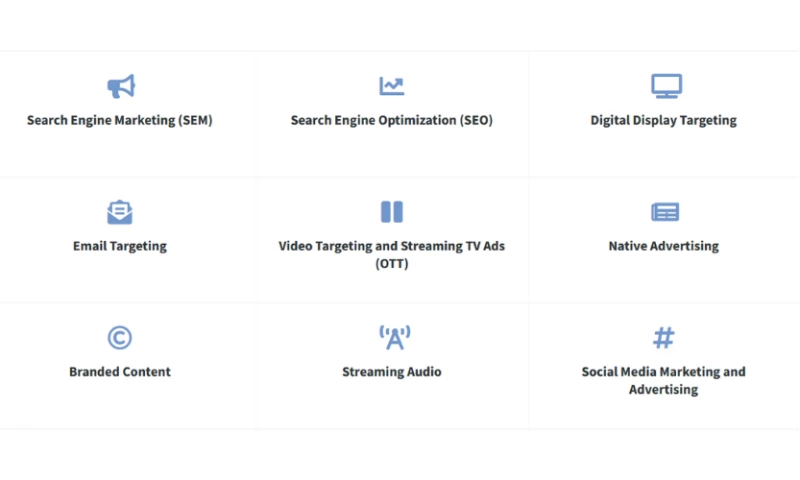
Task: Click the line chart SEO icon
Action: 392,86
